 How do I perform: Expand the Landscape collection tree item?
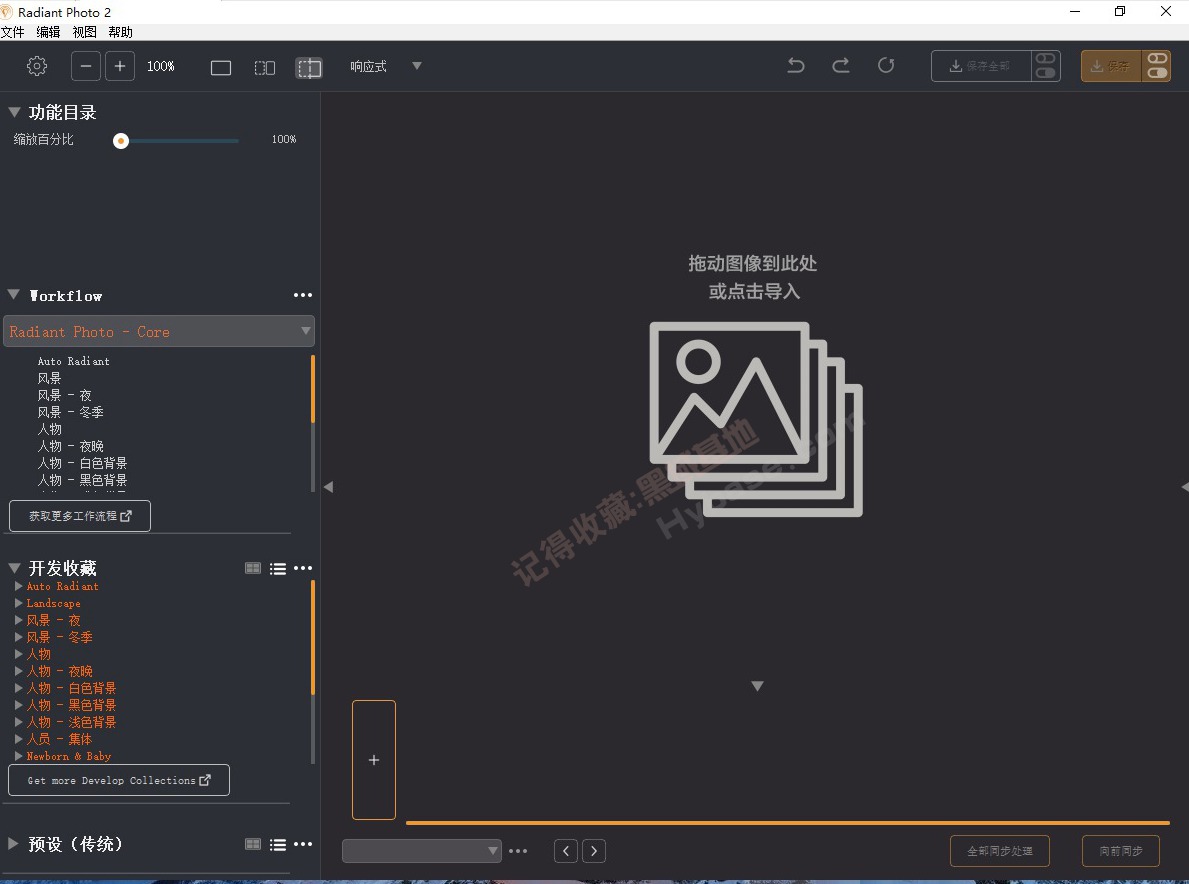(19, 603)
